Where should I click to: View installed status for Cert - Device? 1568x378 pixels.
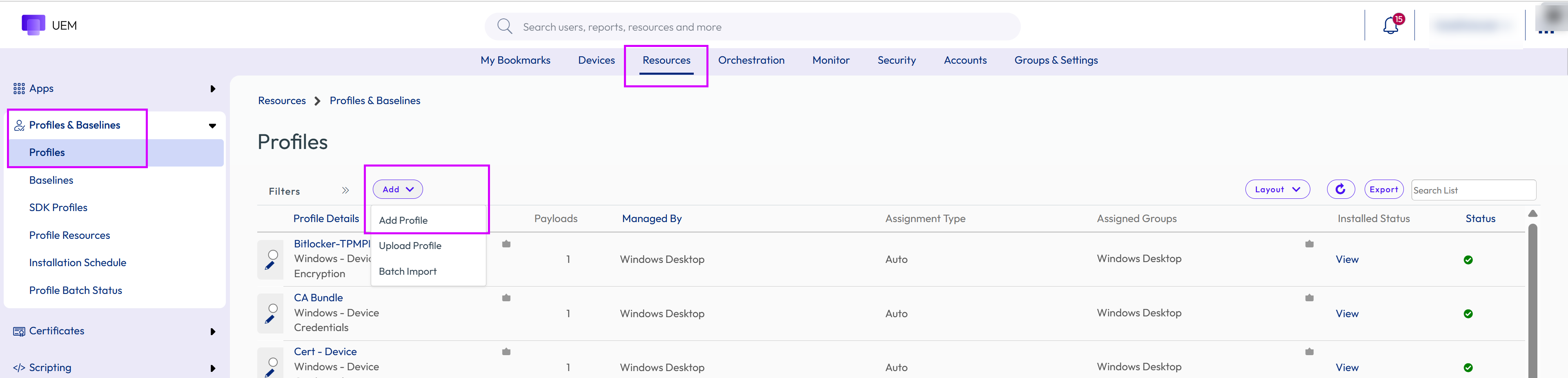point(1347,368)
